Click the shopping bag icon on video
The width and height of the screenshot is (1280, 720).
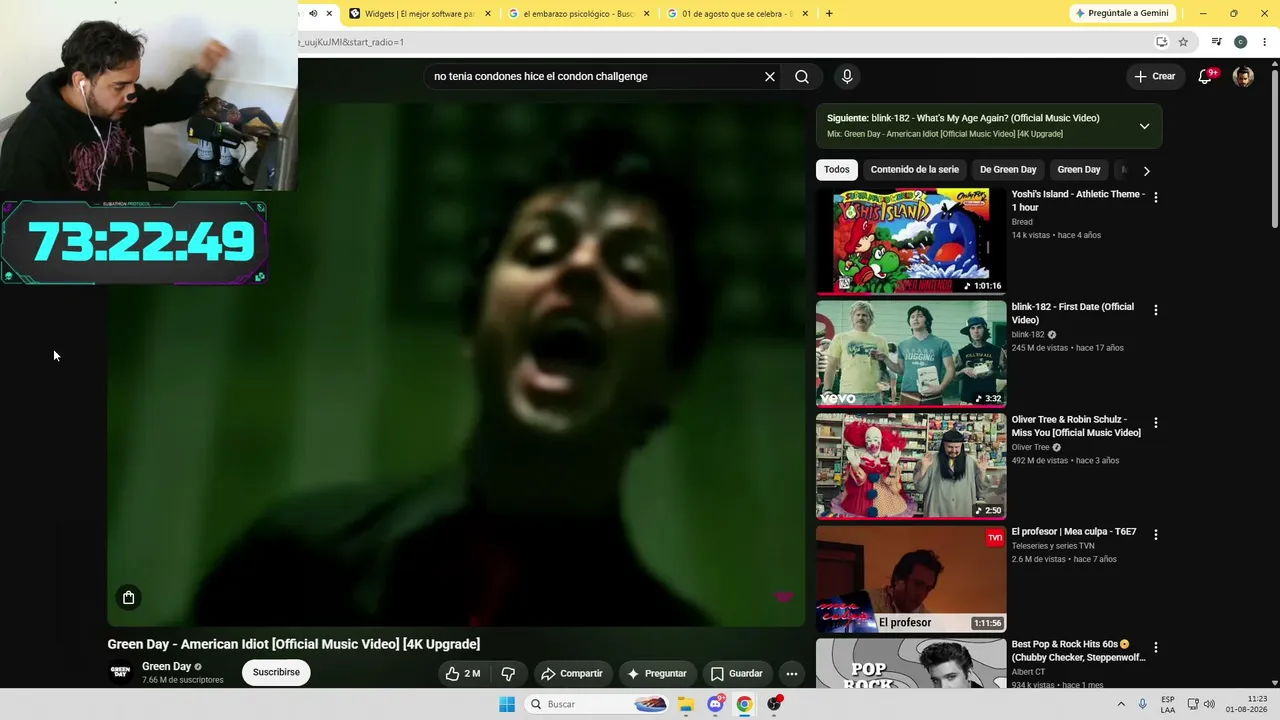point(128,597)
